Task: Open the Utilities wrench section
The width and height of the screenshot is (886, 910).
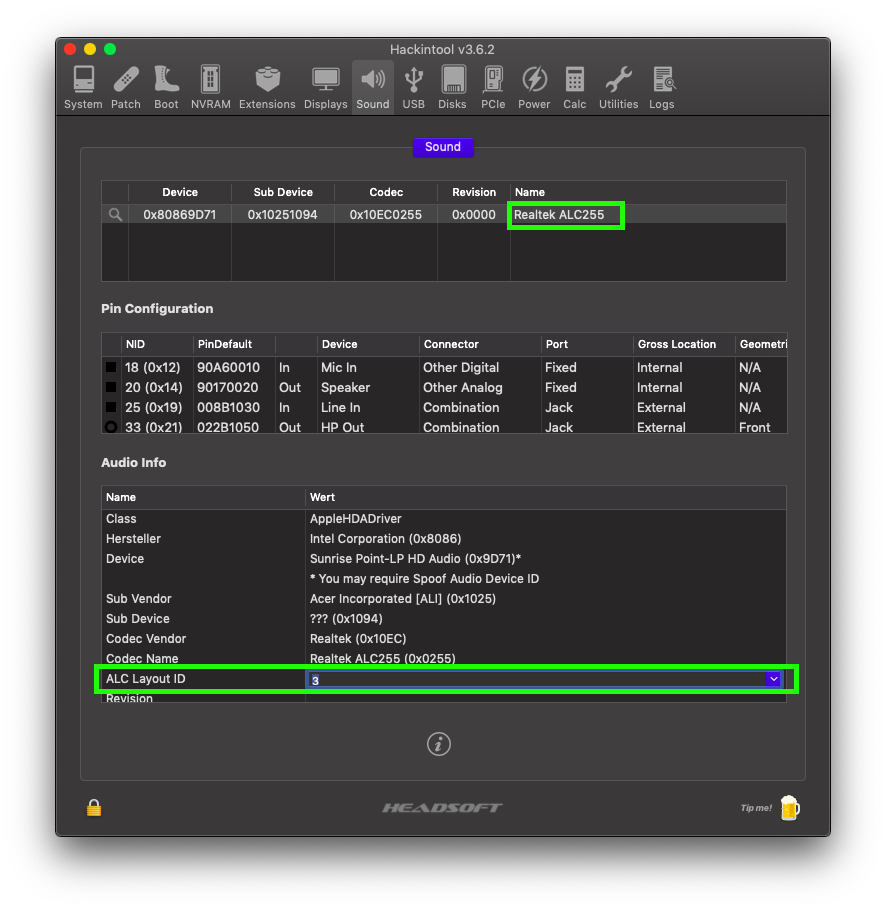Action: 619,87
